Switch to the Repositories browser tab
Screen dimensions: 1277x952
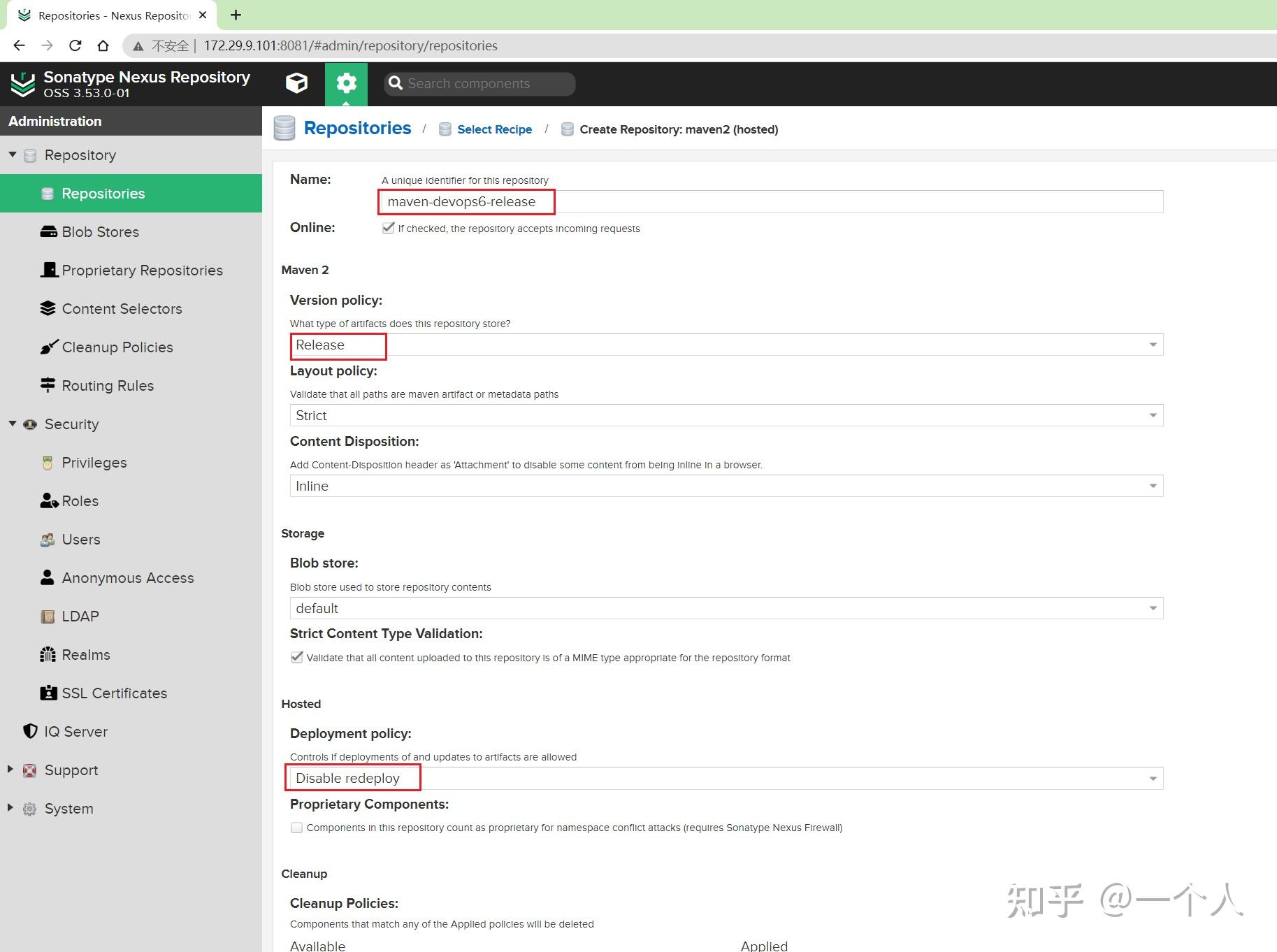click(105, 15)
